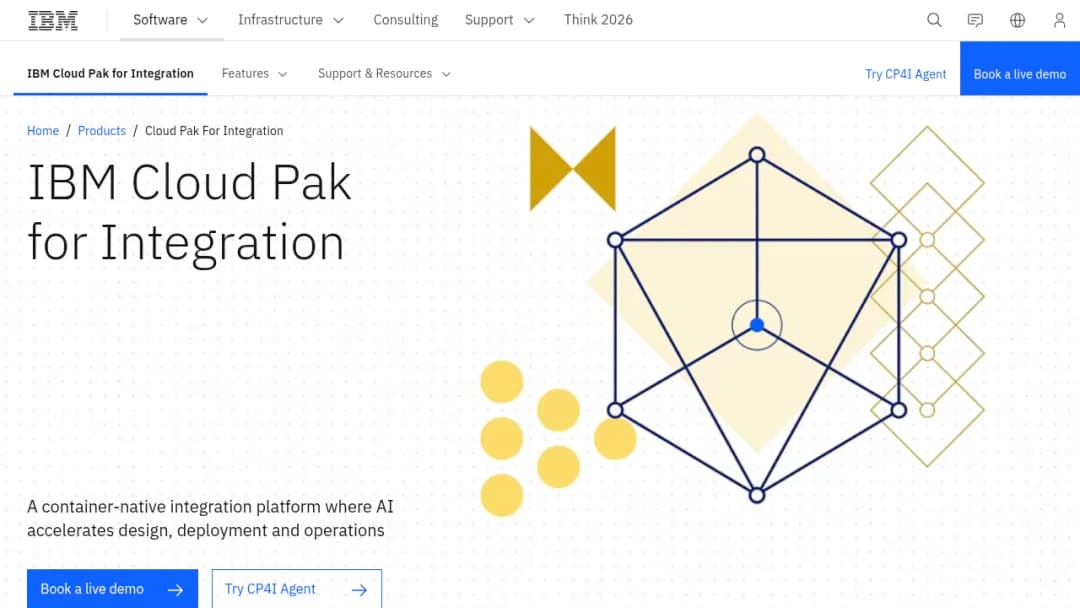Open the globe language selector icon
This screenshot has width=1080, height=608.
coord(1017,20)
